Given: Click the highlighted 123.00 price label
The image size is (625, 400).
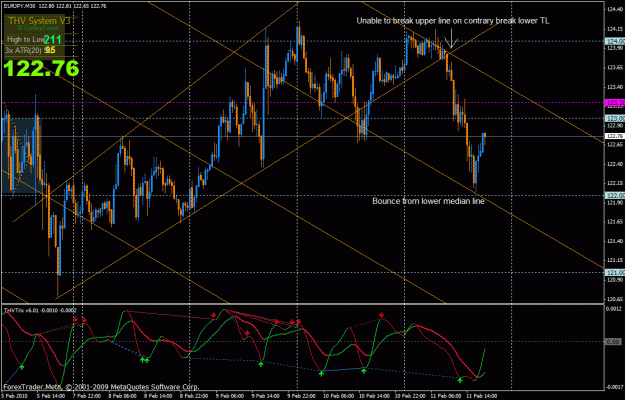Looking at the screenshot, I should (614, 118).
